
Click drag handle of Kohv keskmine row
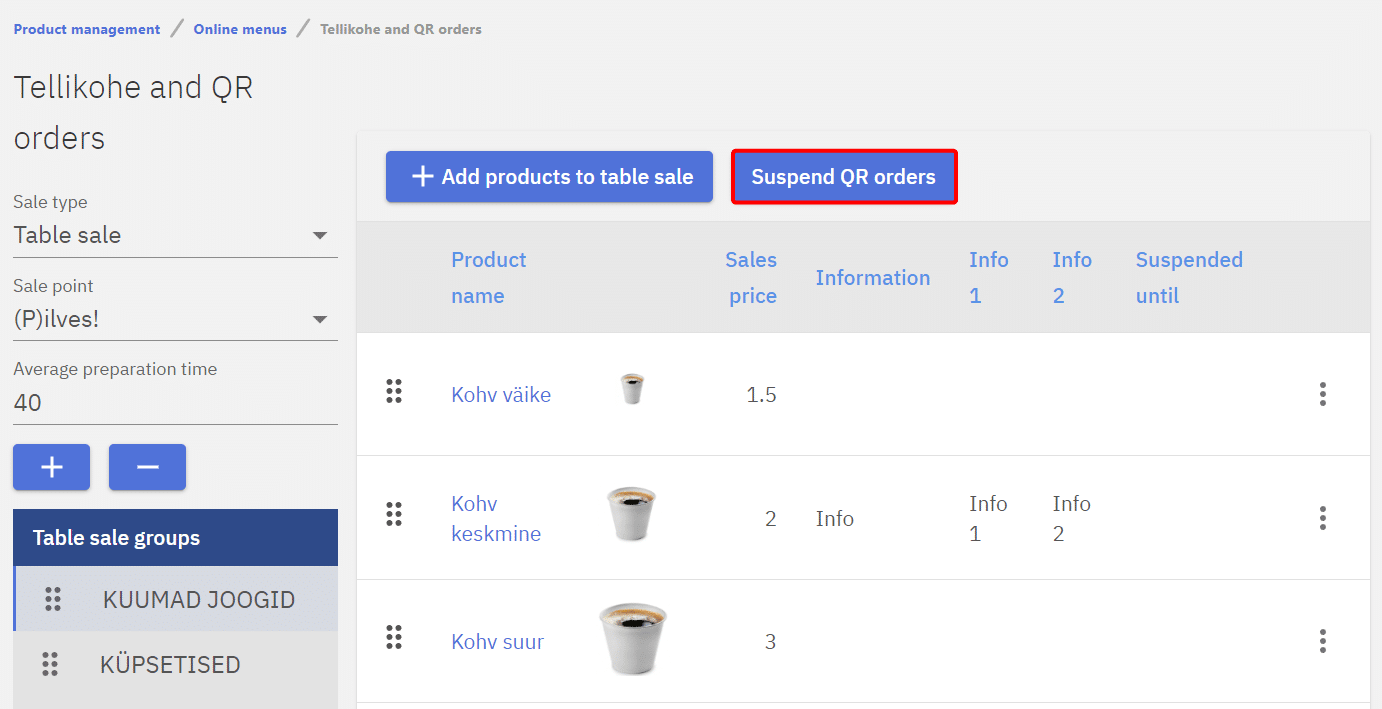click(x=394, y=515)
